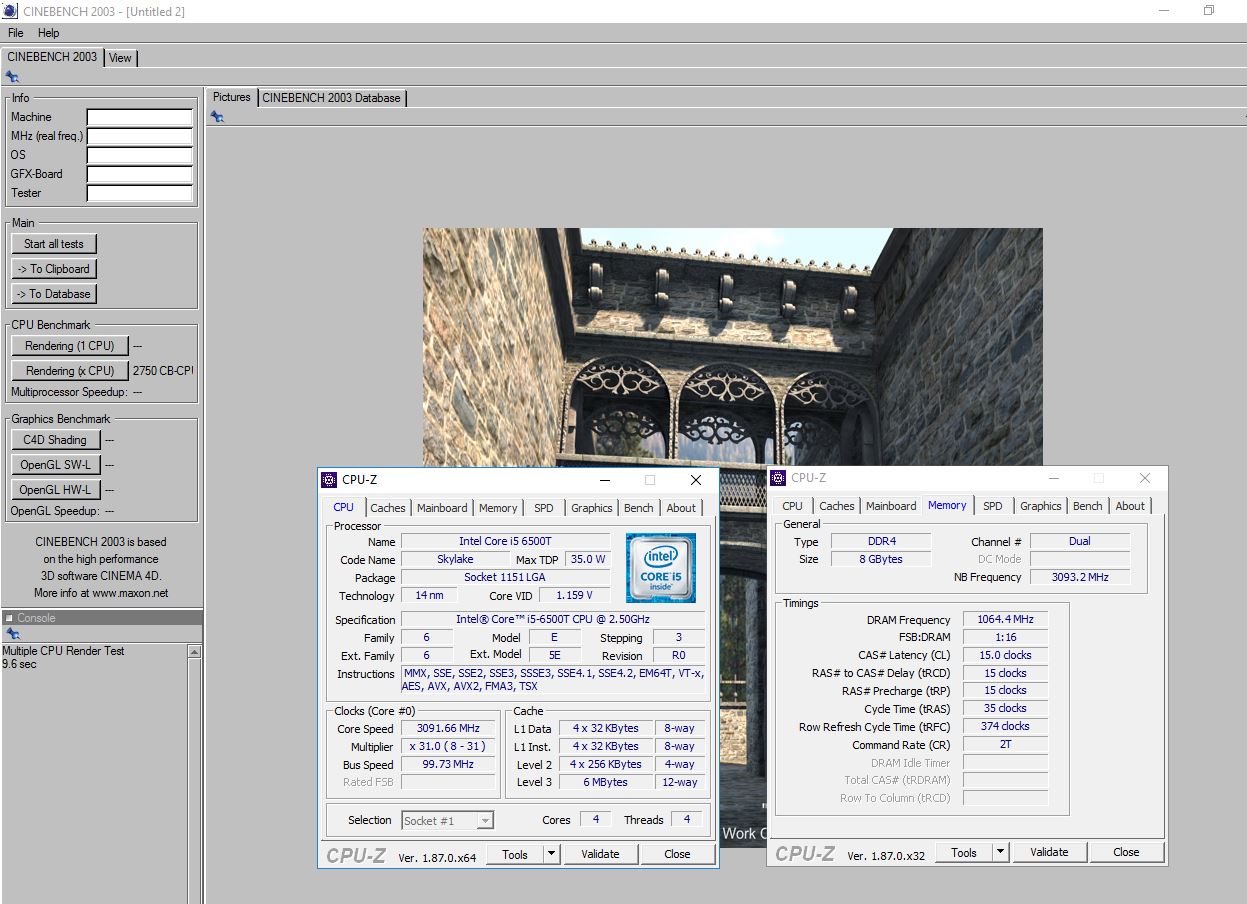The image size is (1247, 904).
Task: Open the Socket #1 selection dropdown
Action: [447, 820]
